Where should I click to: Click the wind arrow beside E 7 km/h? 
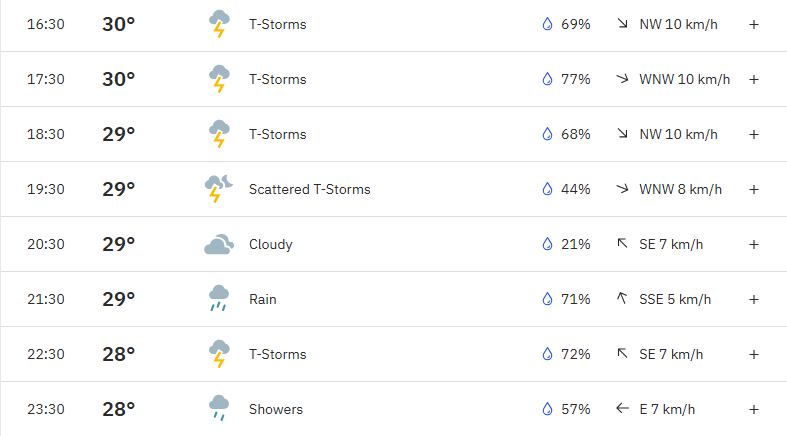(622, 408)
